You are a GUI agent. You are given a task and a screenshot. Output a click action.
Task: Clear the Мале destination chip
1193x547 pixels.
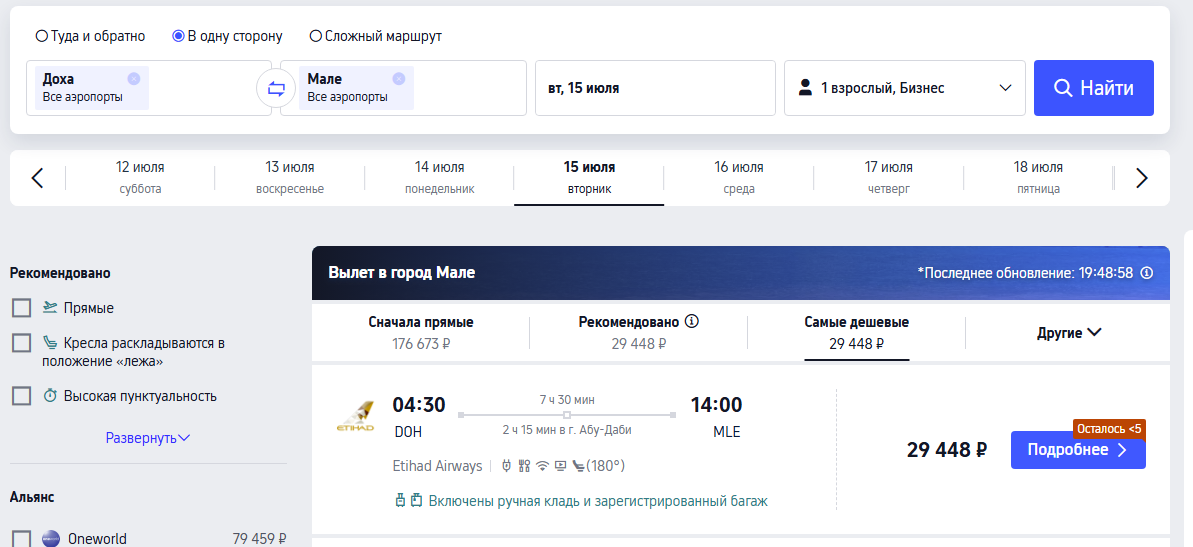(x=399, y=78)
